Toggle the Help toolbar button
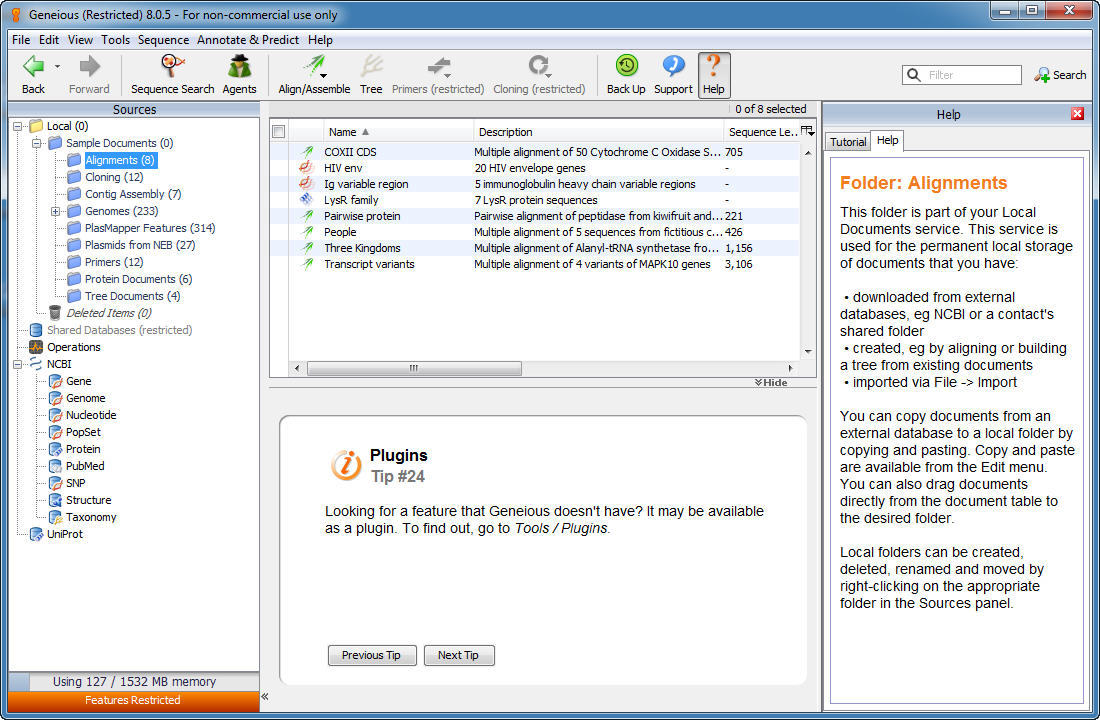 (713, 74)
